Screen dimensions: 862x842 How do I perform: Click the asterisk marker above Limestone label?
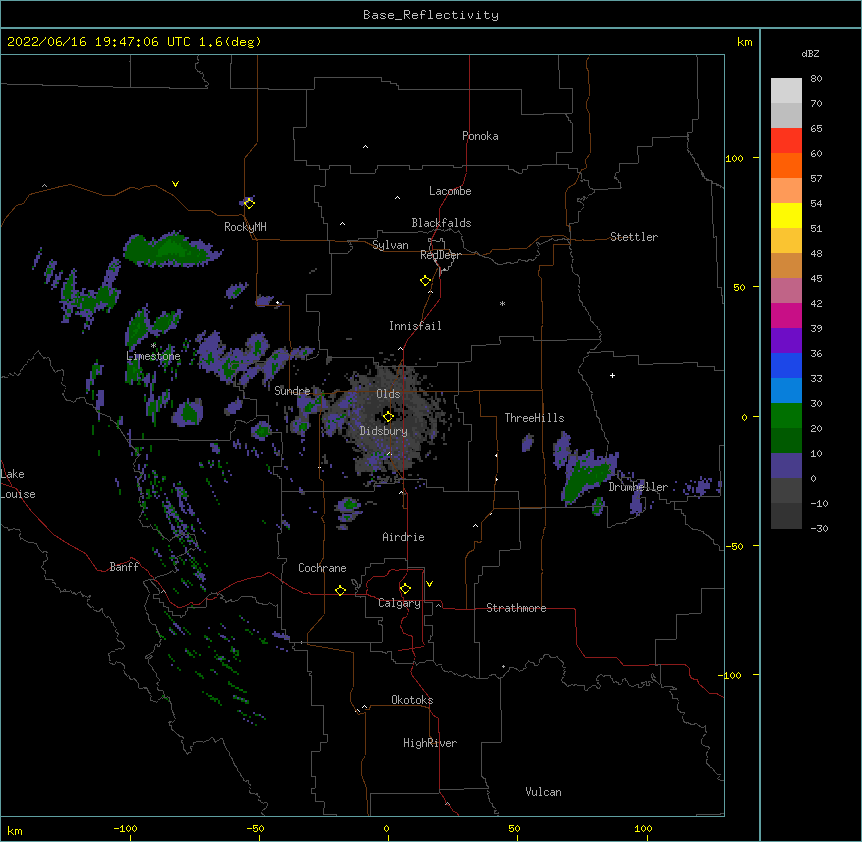coord(153,345)
